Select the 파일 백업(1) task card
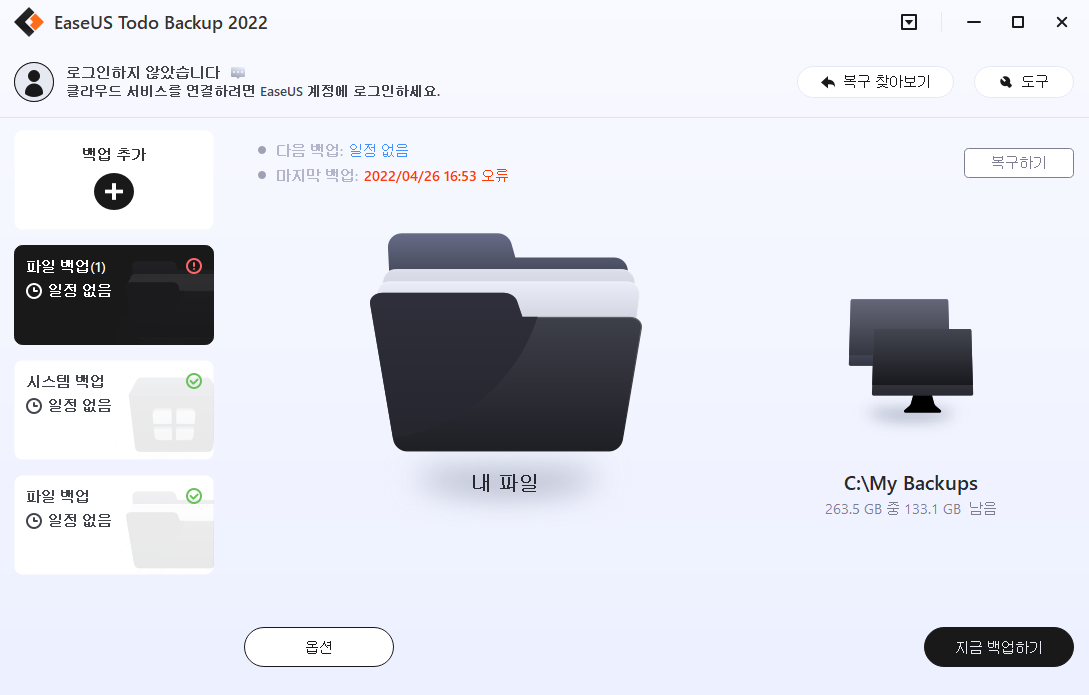The width and height of the screenshot is (1089, 695). coord(114,295)
